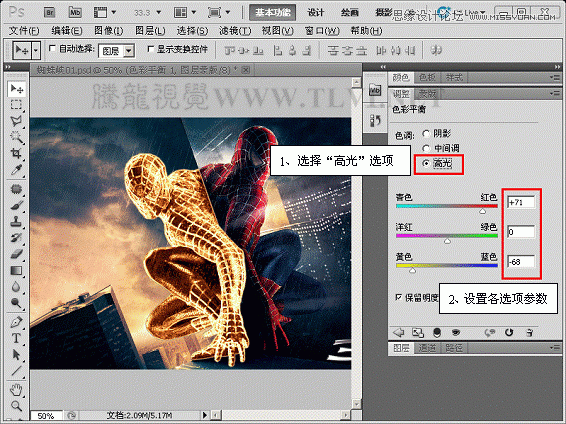Toggle Preserve Luminosity (保留明度) checkbox
Viewport: 566px width, 424px height.
tap(399, 297)
